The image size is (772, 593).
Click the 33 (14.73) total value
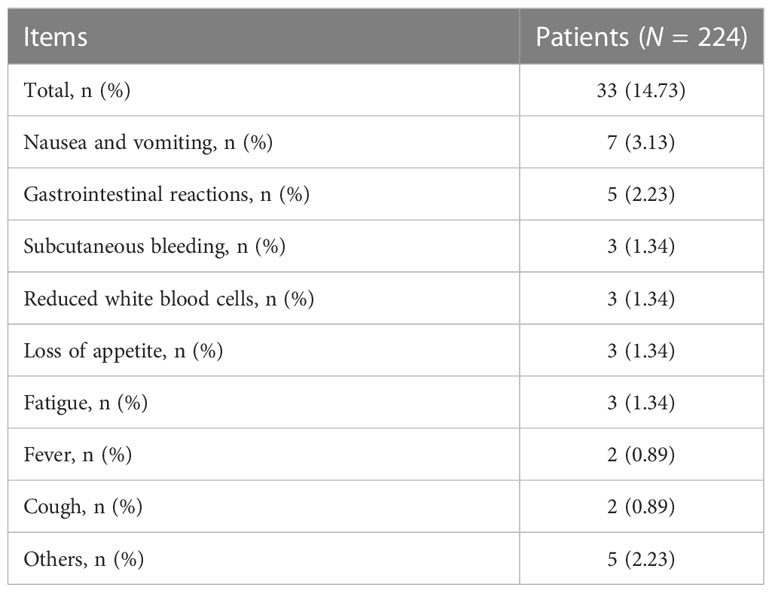coord(641,90)
